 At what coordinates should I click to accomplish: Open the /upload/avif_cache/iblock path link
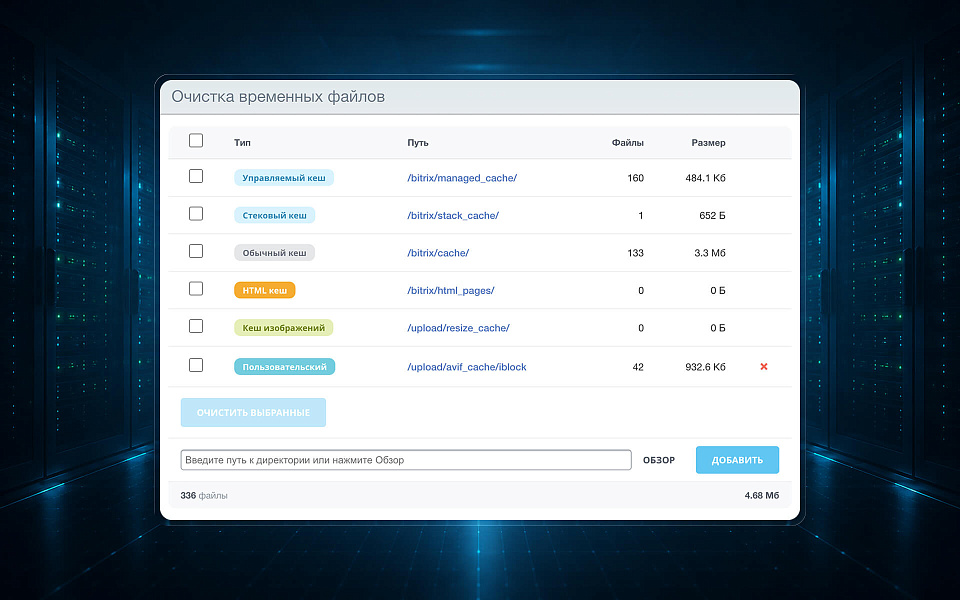(467, 367)
